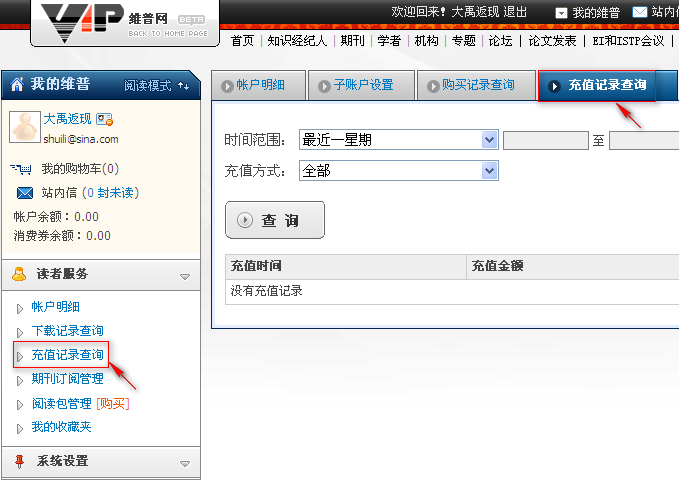The width and height of the screenshot is (679, 481).
Task: Click the arrow icon on 子账户设置 tab
Action: (x=324, y=86)
